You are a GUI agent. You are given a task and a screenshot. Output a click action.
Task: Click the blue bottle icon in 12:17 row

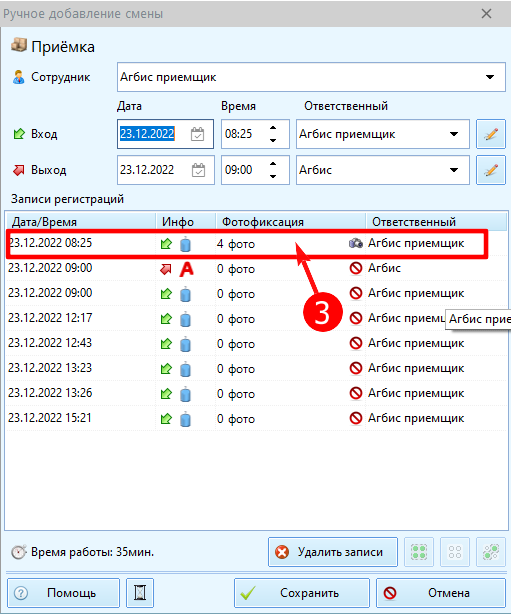[185, 319]
